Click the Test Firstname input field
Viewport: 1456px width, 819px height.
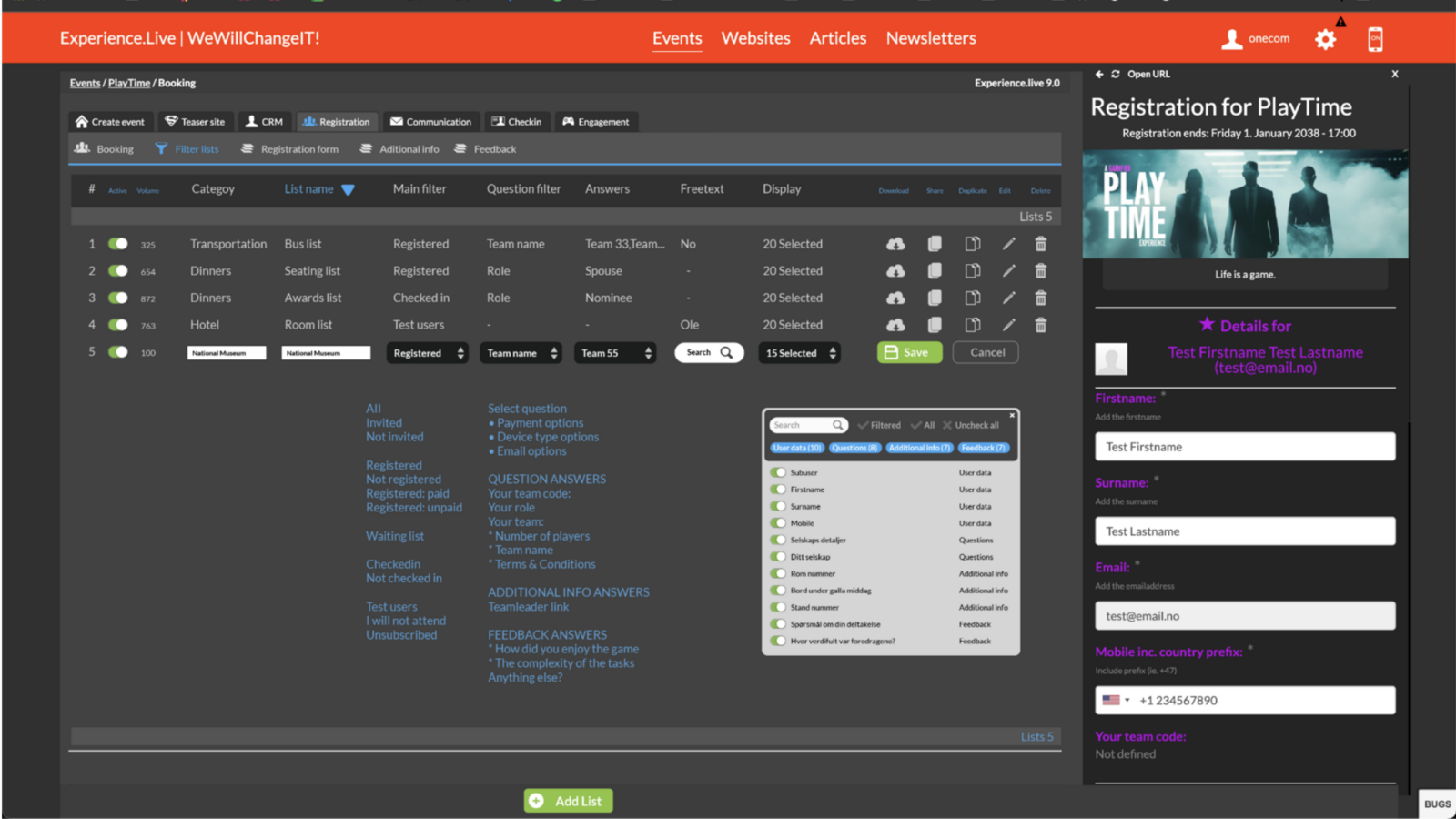tap(1244, 447)
